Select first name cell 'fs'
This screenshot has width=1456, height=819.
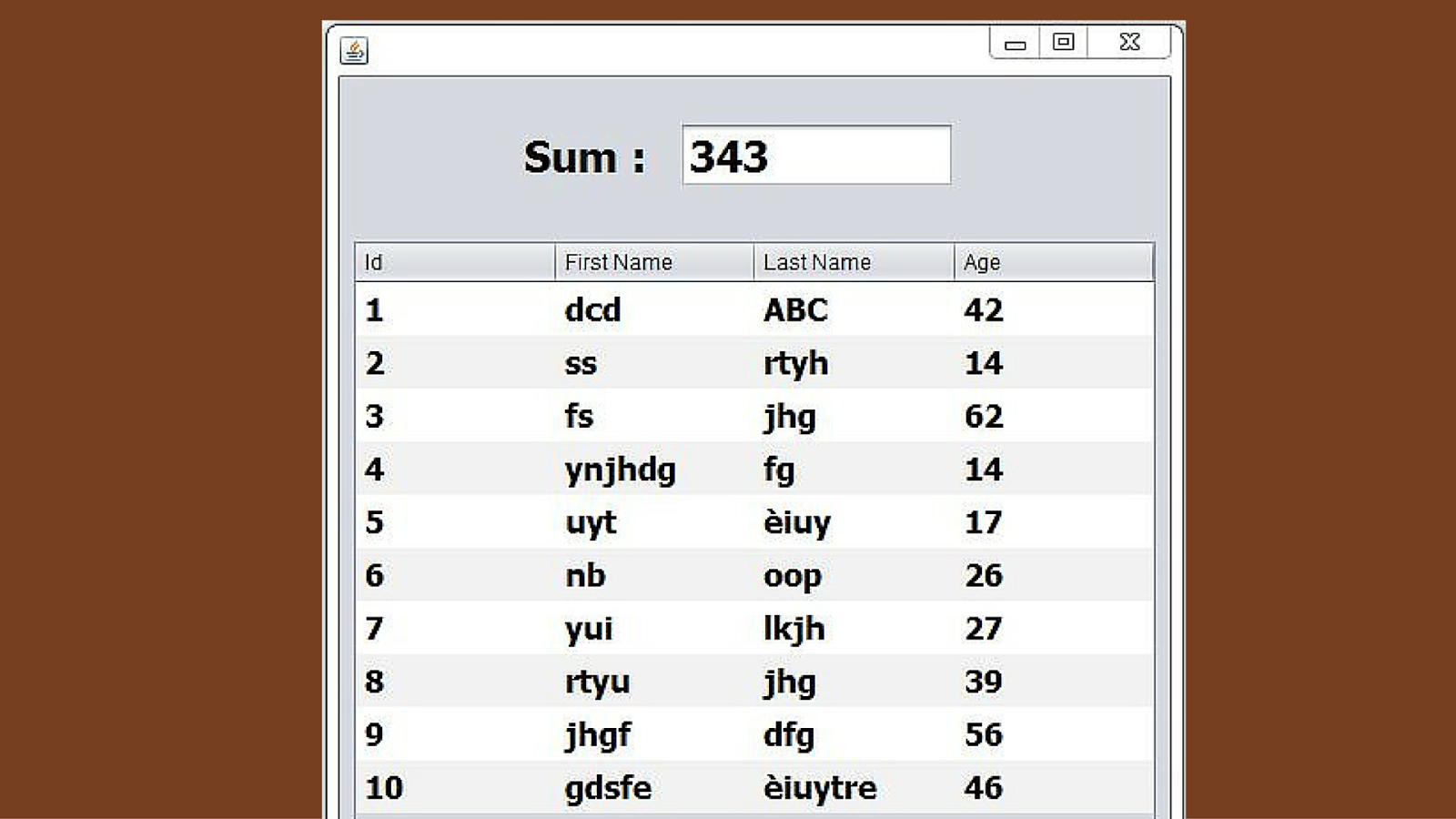tap(654, 416)
